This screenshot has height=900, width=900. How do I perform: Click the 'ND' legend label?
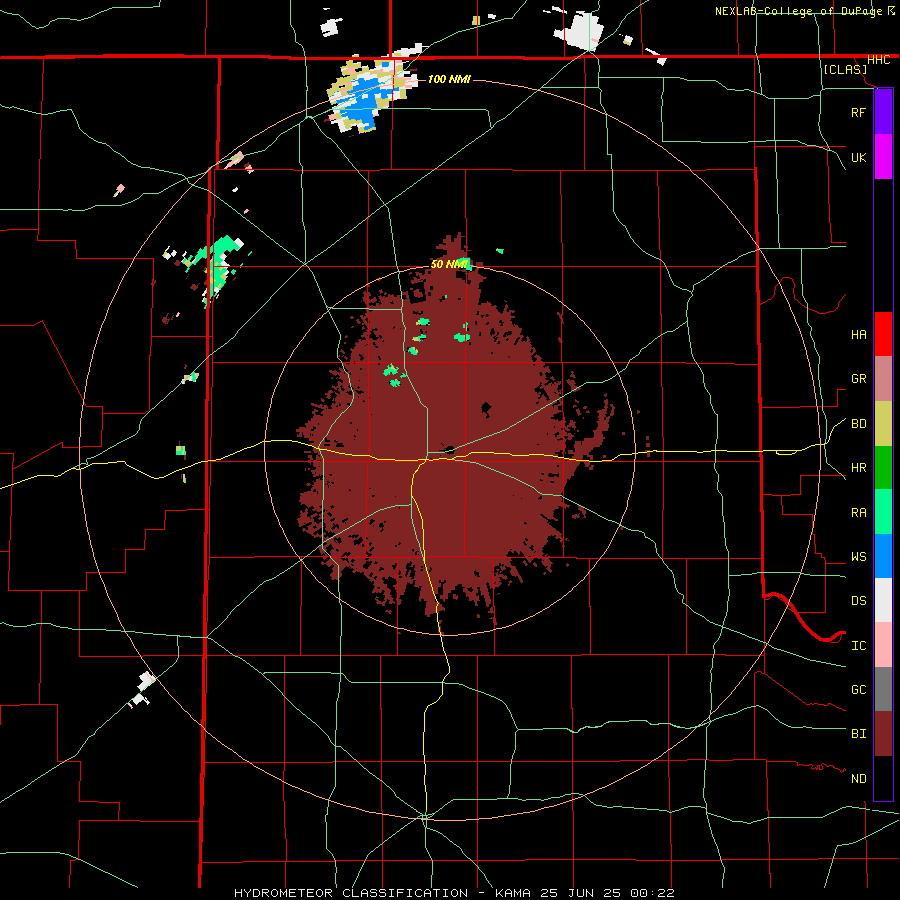(858, 779)
